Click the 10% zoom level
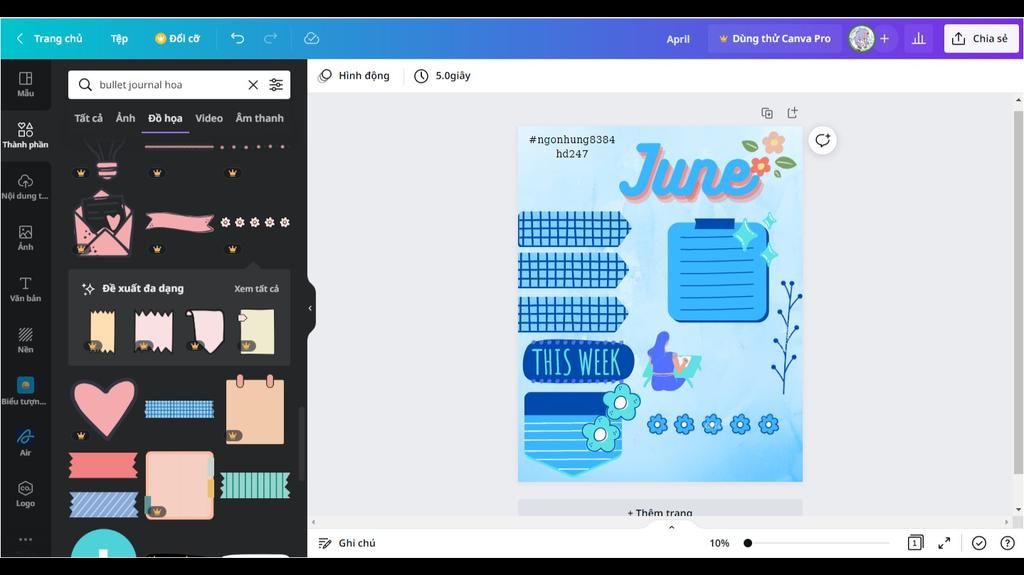The width and height of the screenshot is (1024, 575). click(x=719, y=543)
